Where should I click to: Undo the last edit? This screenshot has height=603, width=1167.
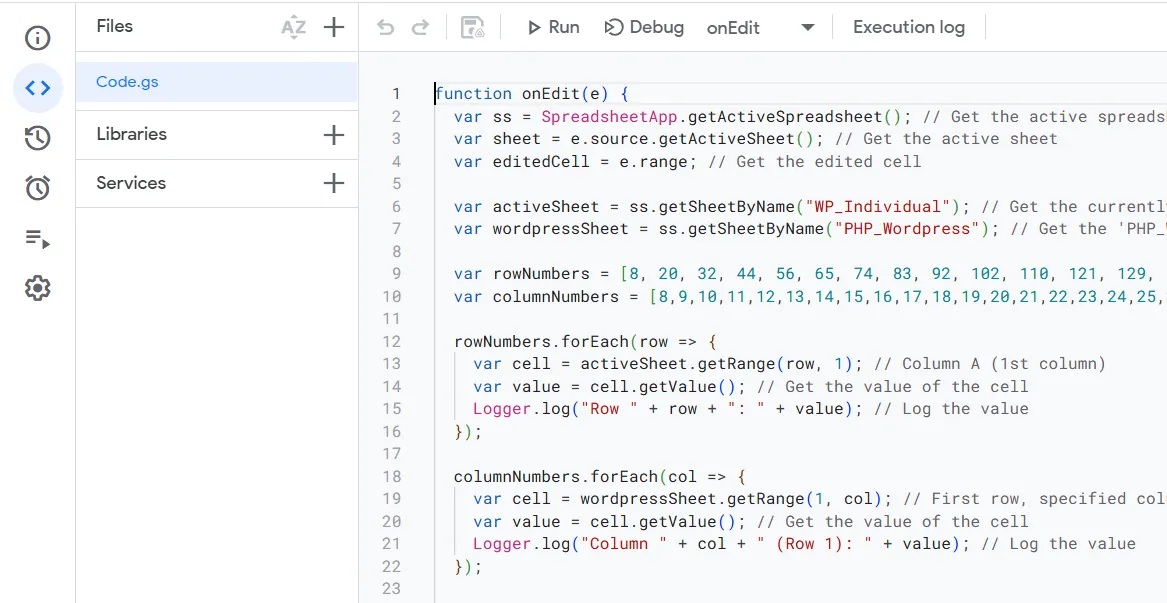tap(385, 27)
